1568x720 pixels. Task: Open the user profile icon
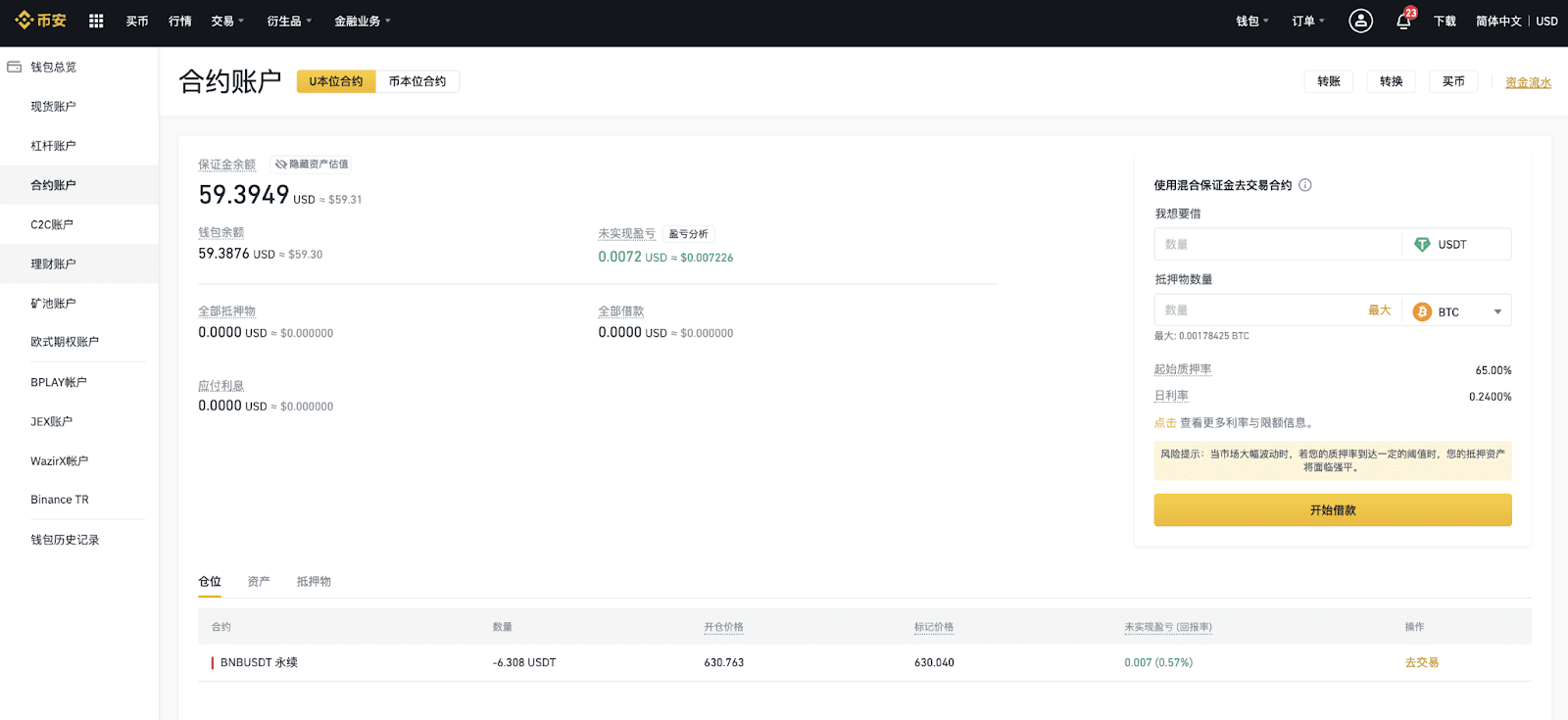tap(1360, 21)
